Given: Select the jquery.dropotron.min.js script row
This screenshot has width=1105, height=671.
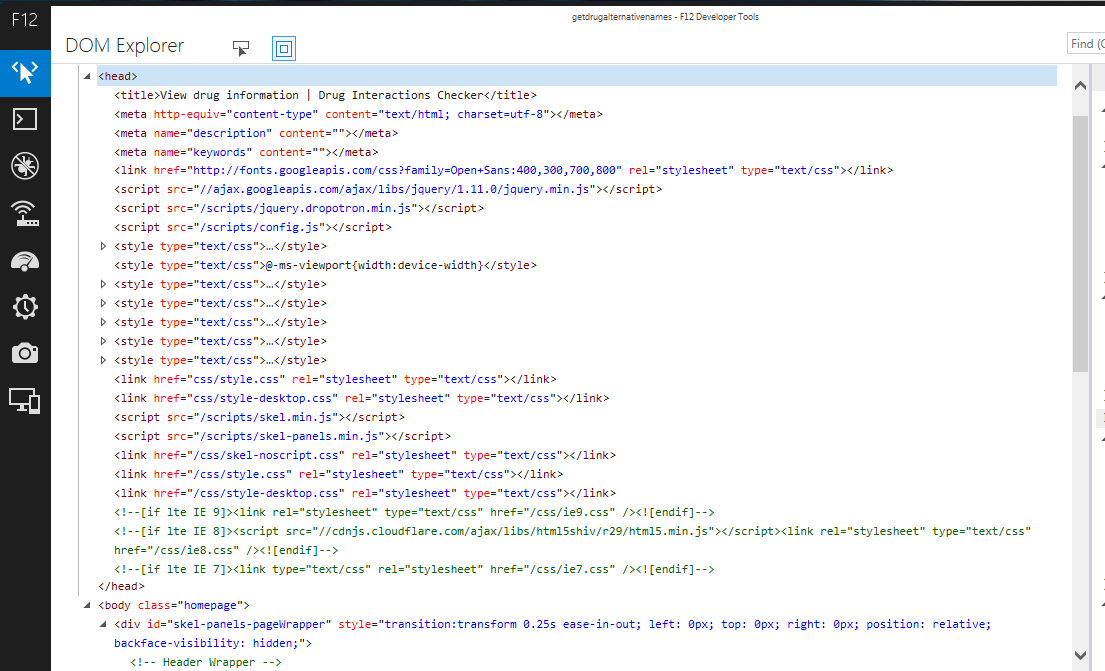Looking at the screenshot, I should tap(299, 209).
